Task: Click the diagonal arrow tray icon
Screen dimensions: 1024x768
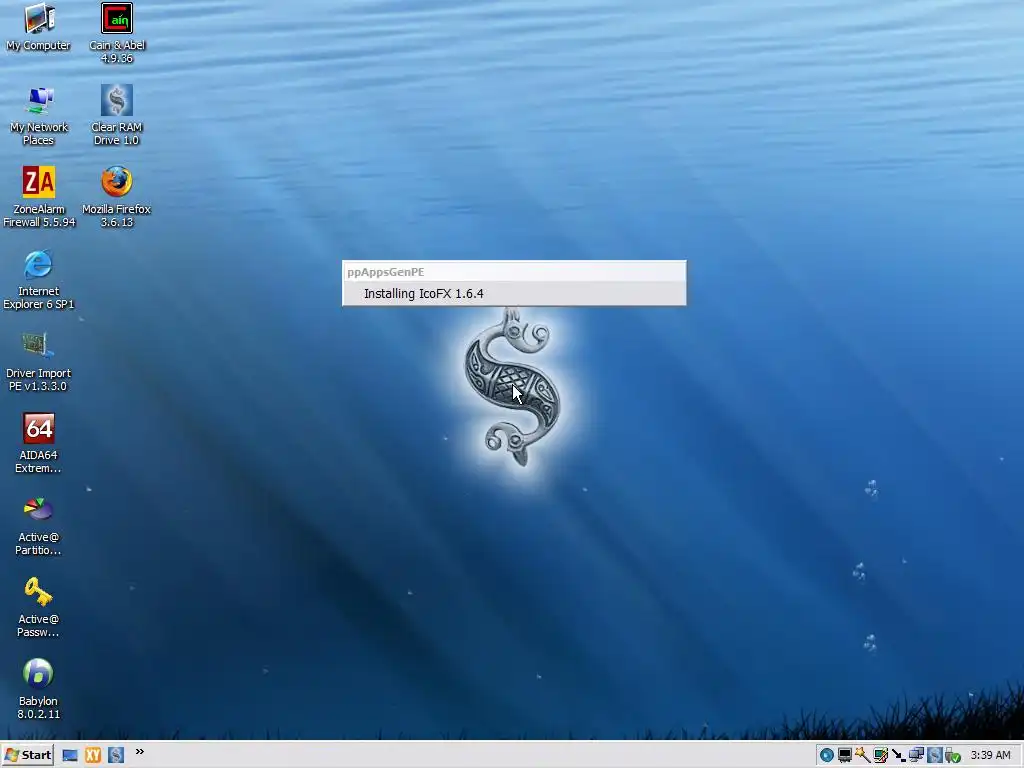Action: [x=899, y=756]
